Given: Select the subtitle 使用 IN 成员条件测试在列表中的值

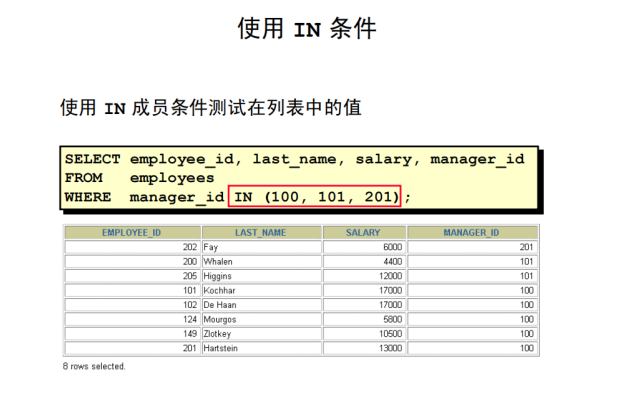Looking at the screenshot, I should [211, 107].
